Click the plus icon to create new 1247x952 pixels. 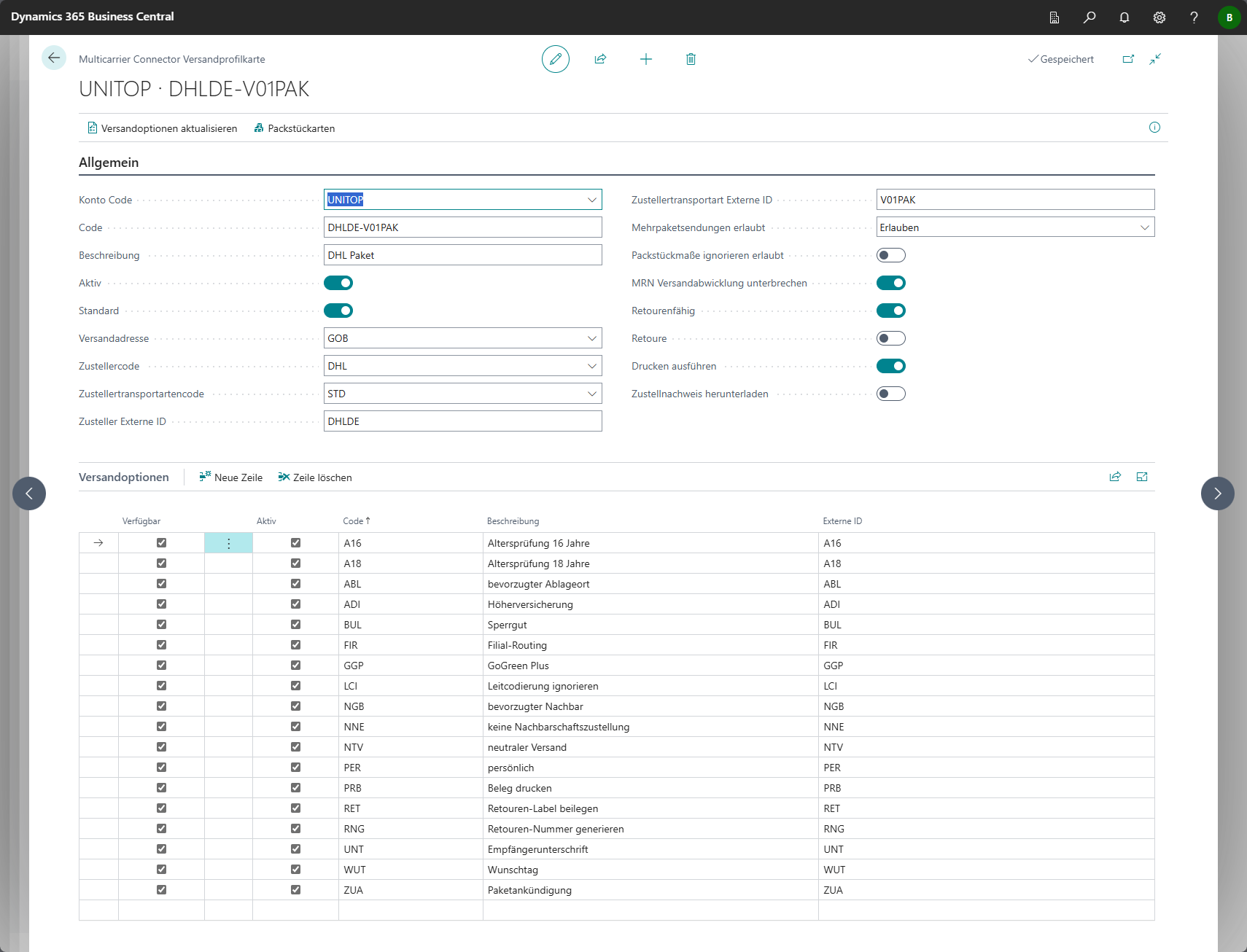click(x=645, y=59)
